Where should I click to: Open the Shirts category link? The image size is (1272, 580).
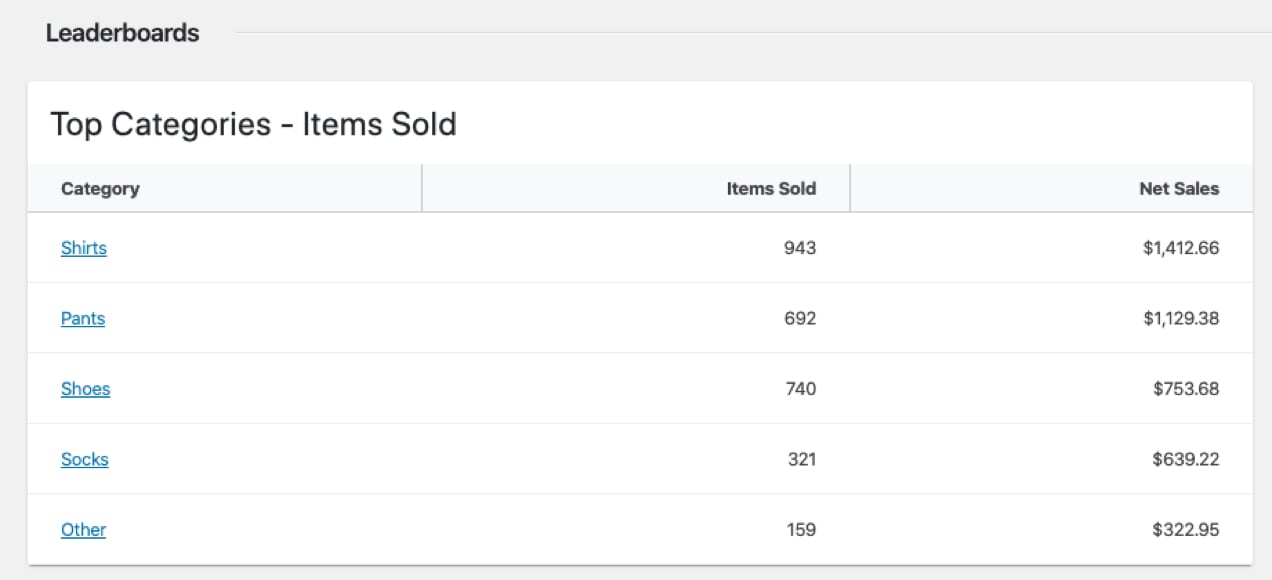pos(84,248)
